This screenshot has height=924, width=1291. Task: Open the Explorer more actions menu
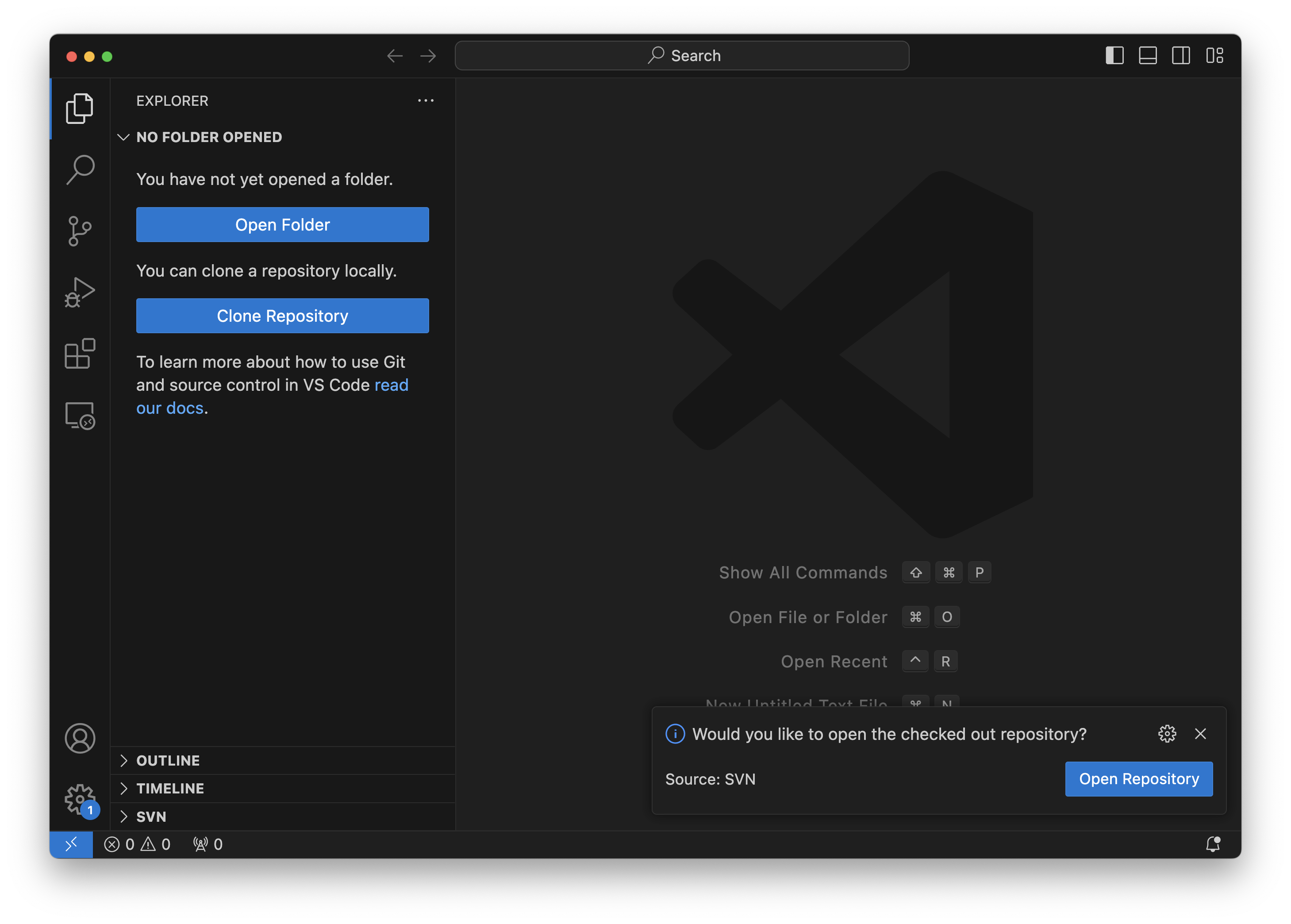coord(426,100)
